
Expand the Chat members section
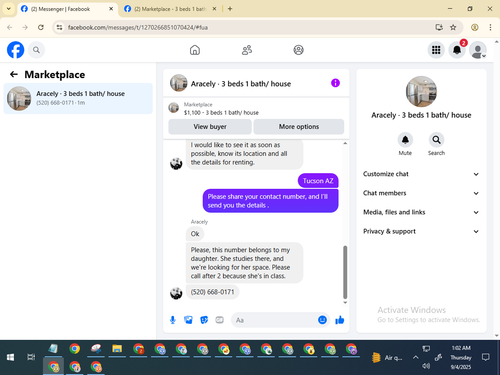pos(421,193)
